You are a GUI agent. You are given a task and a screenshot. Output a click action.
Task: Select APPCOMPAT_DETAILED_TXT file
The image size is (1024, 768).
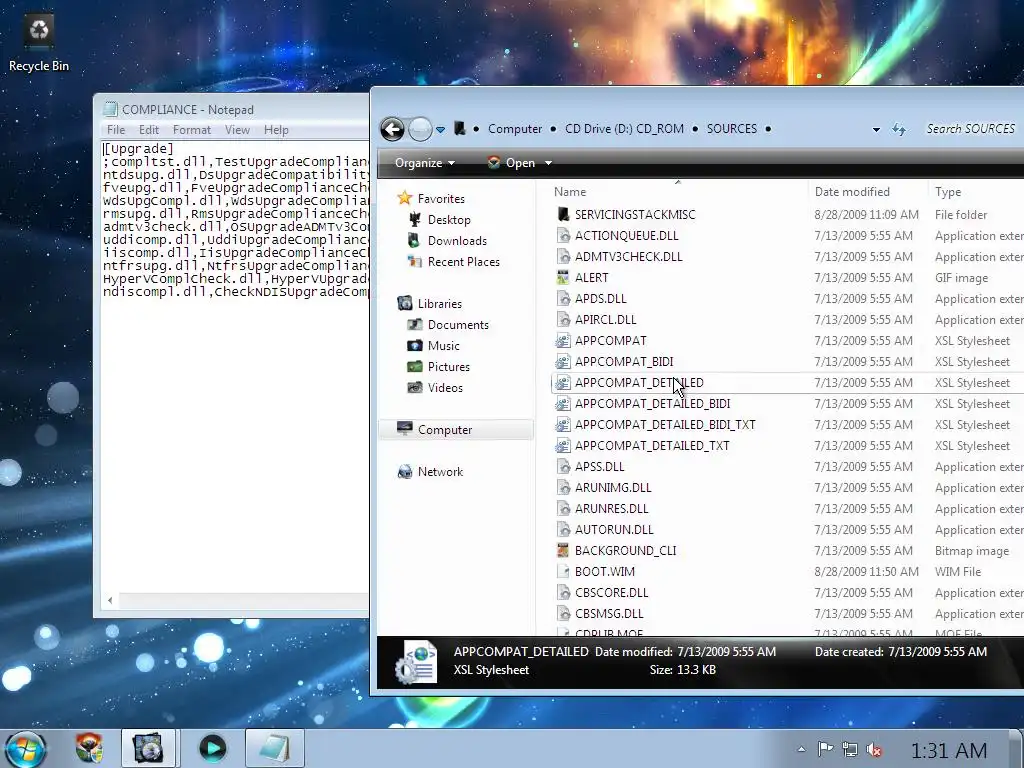click(652, 445)
